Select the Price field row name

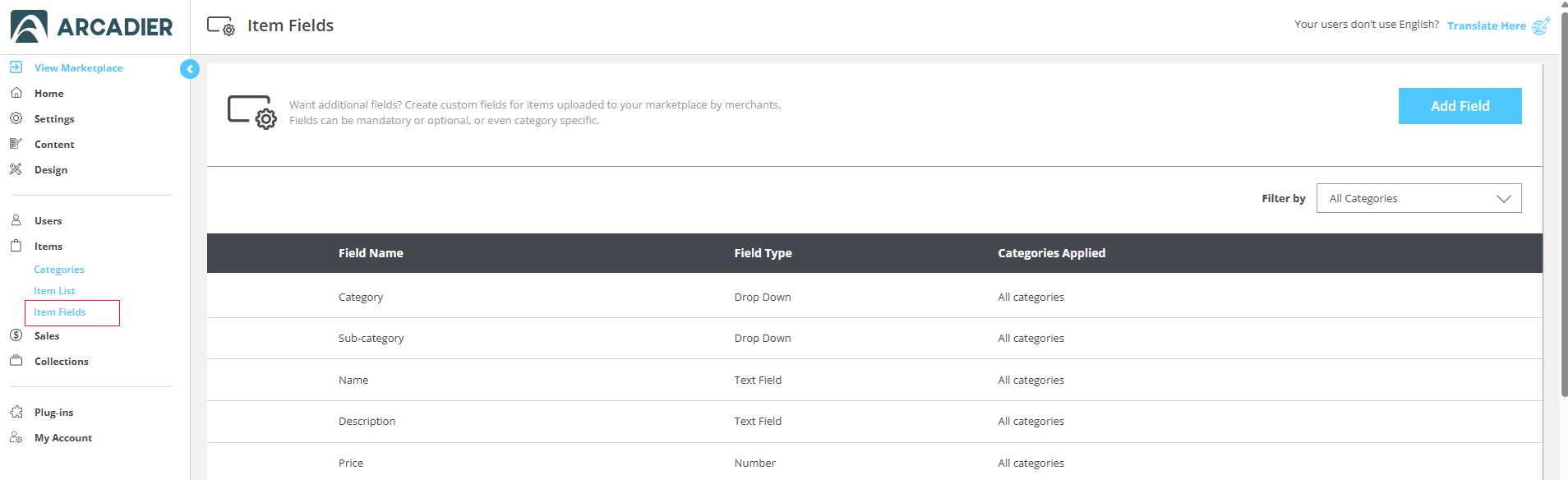[351, 463]
